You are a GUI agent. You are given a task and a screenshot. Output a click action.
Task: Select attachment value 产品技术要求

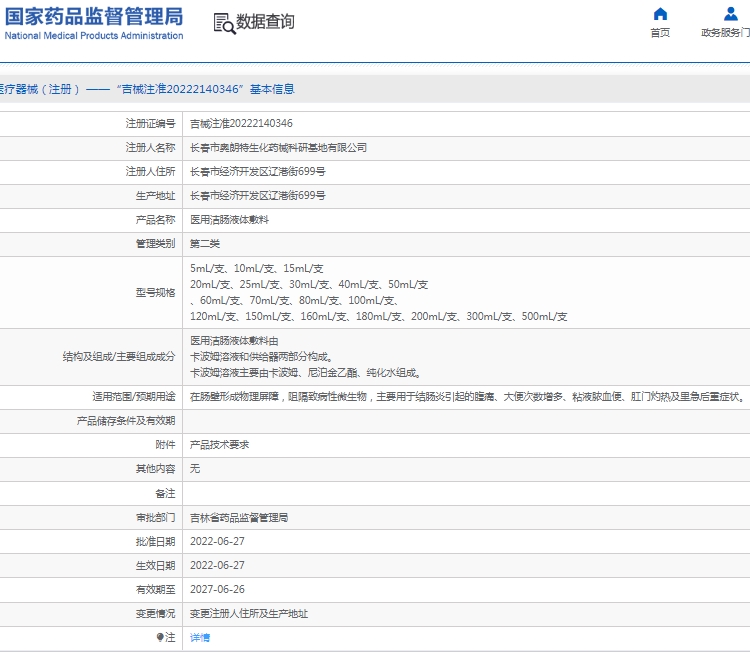click(220, 445)
